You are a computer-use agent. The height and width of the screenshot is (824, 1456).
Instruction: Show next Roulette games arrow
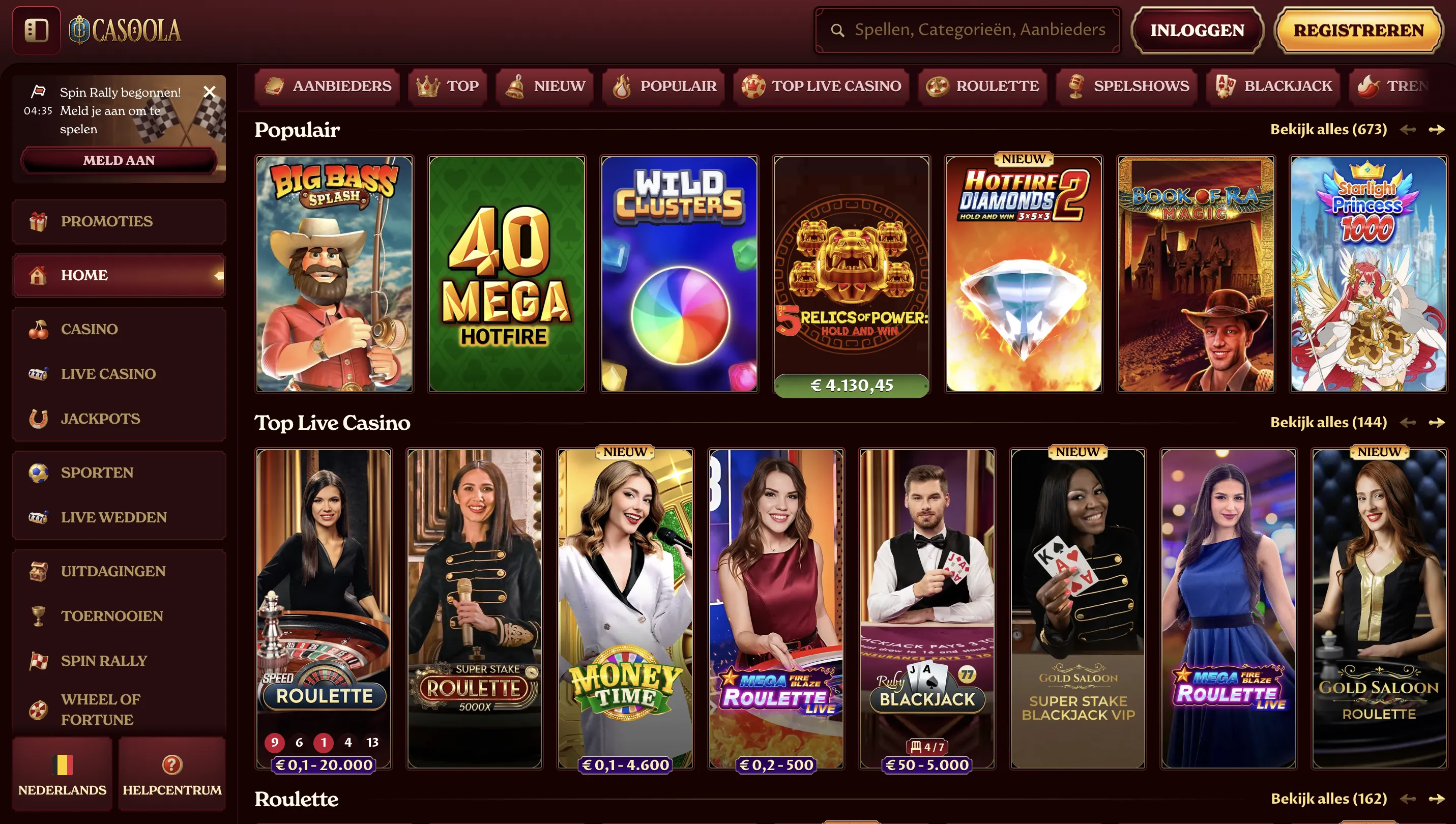[1437, 799]
